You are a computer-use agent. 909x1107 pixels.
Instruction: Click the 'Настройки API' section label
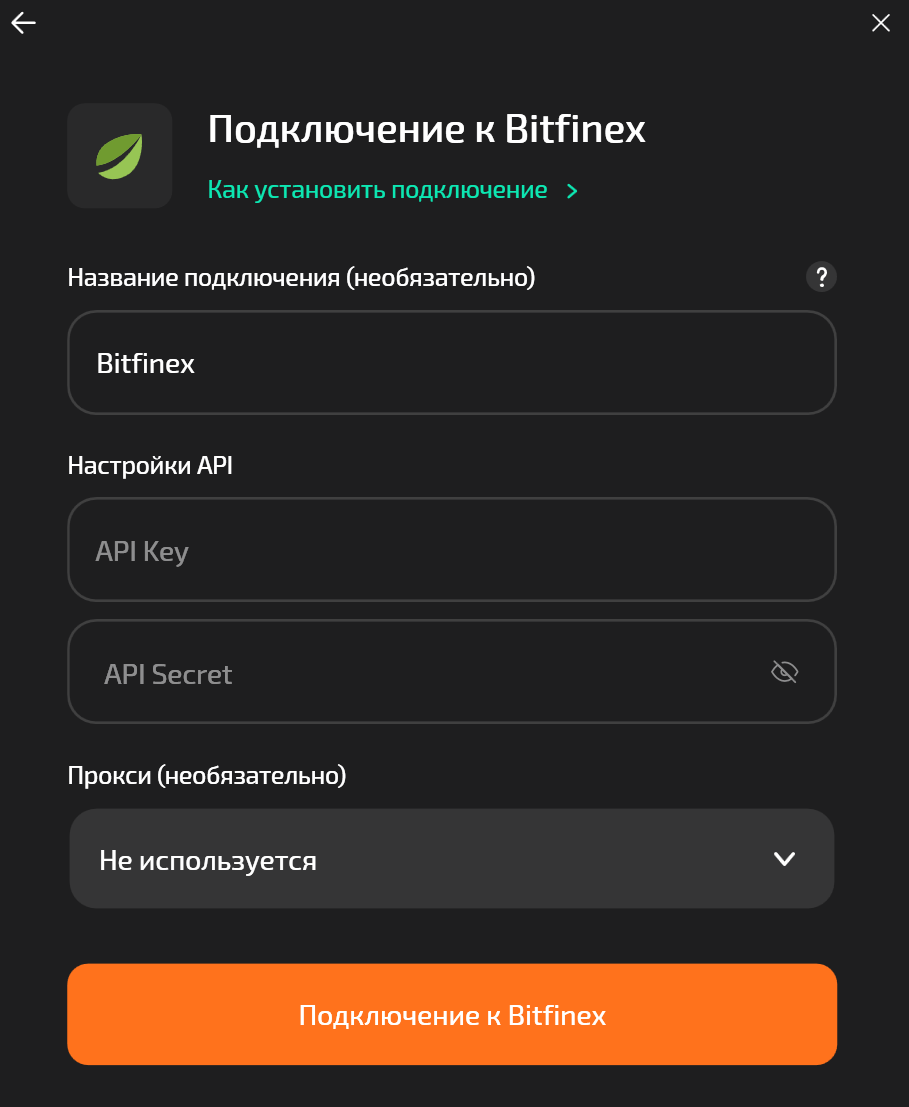coord(150,465)
